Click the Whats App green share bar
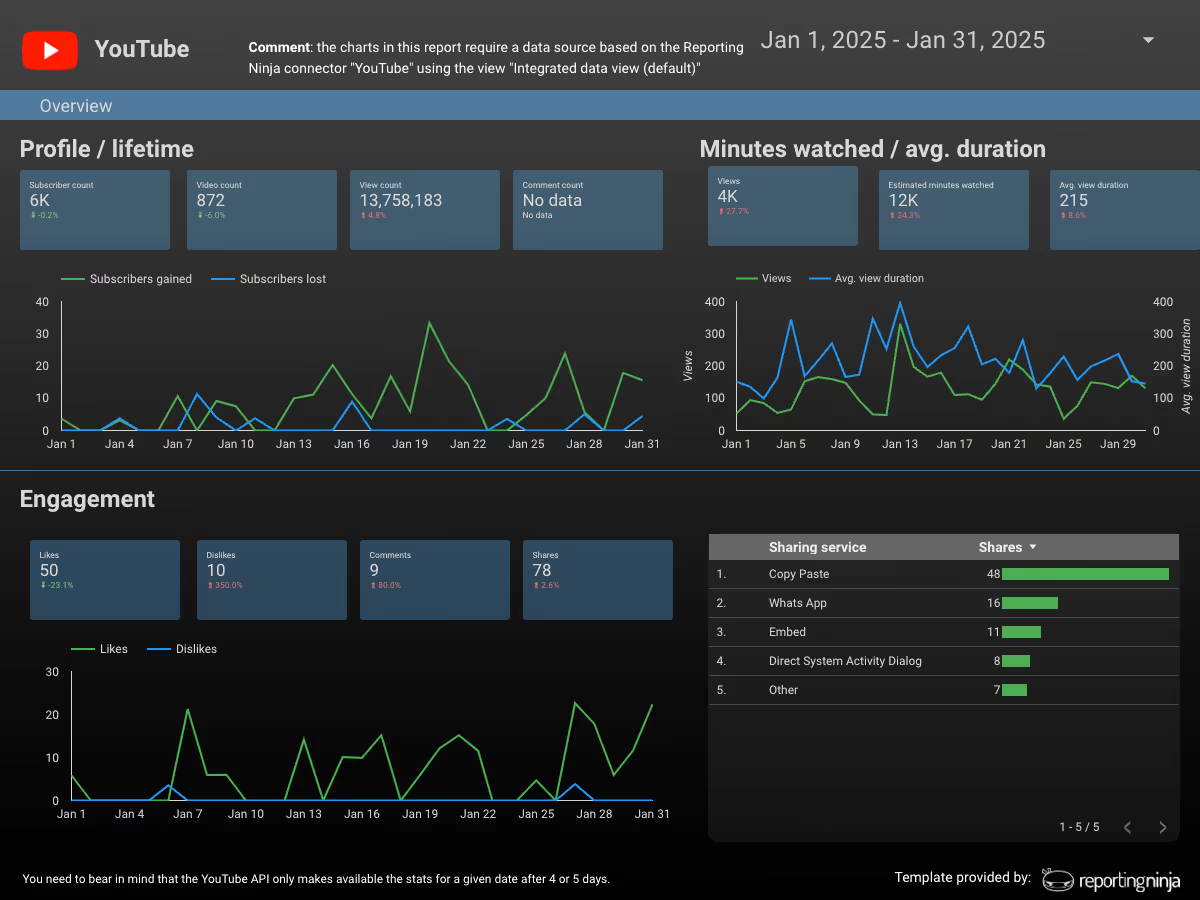The height and width of the screenshot is (900, 1200). pyautogui.click(x=1030, y=603)
